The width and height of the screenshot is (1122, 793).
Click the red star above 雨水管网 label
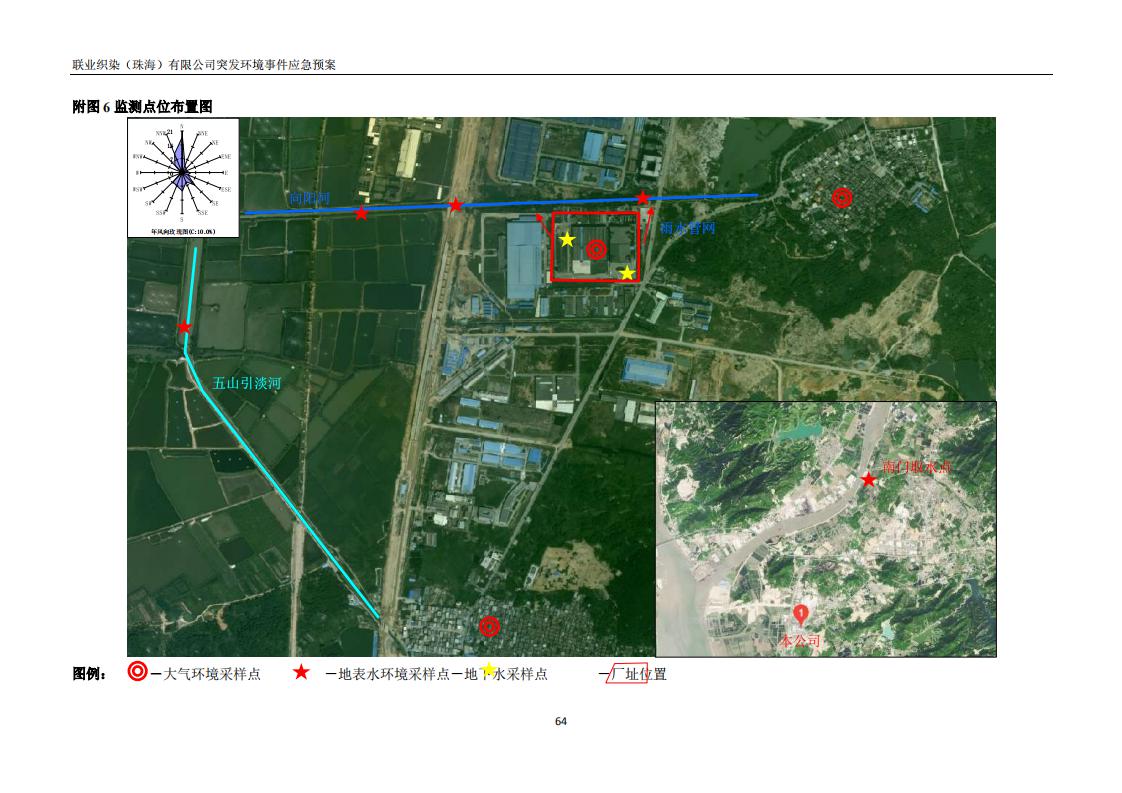pyautogui.click(x=643, y=198)
